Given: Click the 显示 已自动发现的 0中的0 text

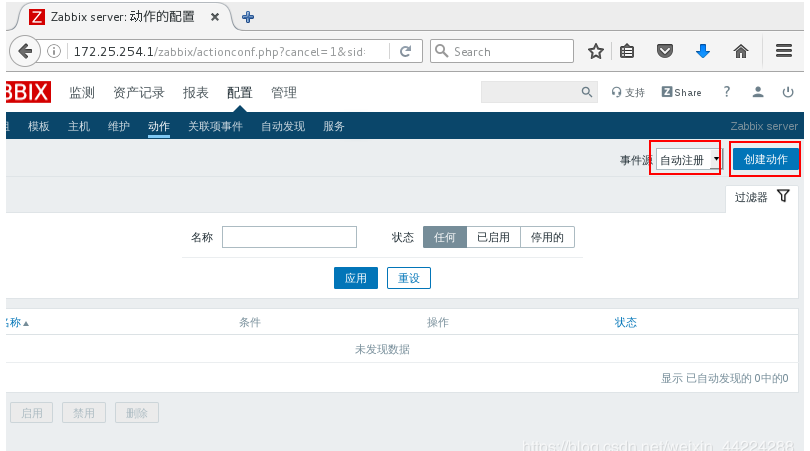Looking at the screenshot, I should click(x=724, y=378).
